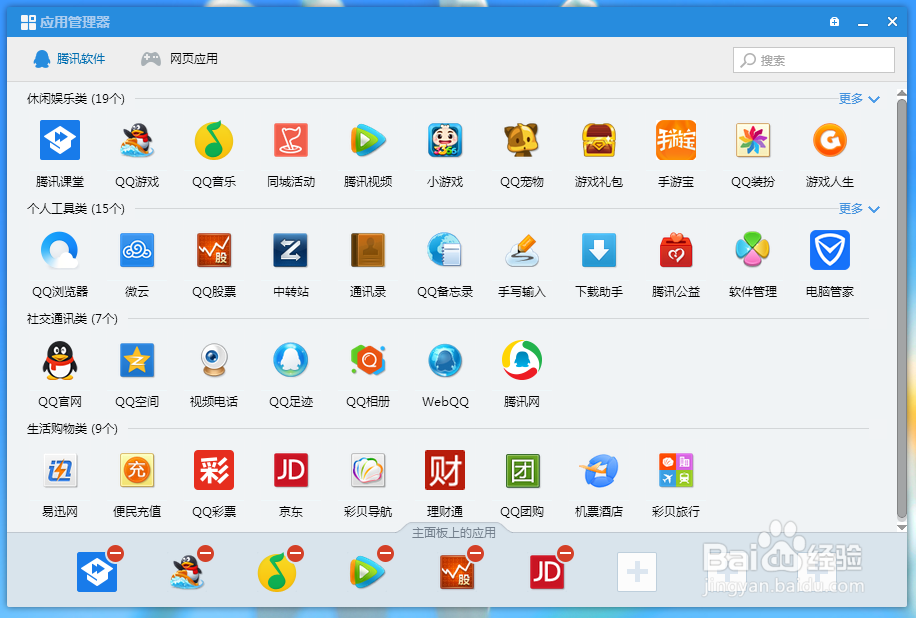Open 京东 shopping app
Screen dimensions: 916x618
point(291,470)
